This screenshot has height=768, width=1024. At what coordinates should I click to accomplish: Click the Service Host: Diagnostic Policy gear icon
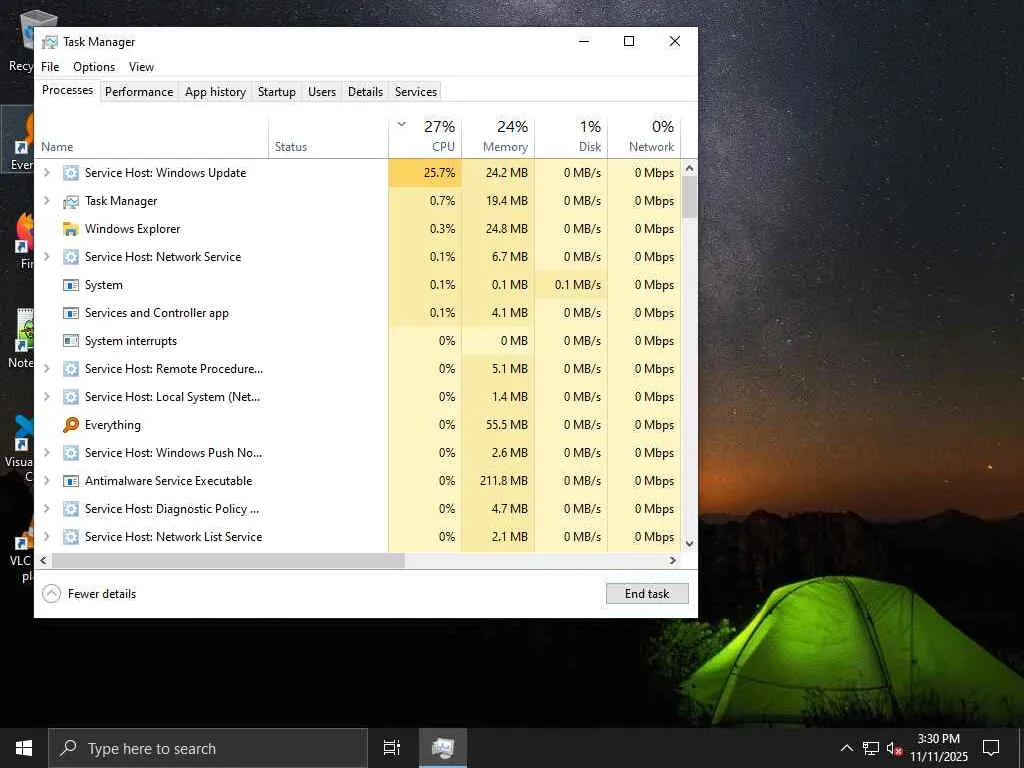click(x=71, y=509)
